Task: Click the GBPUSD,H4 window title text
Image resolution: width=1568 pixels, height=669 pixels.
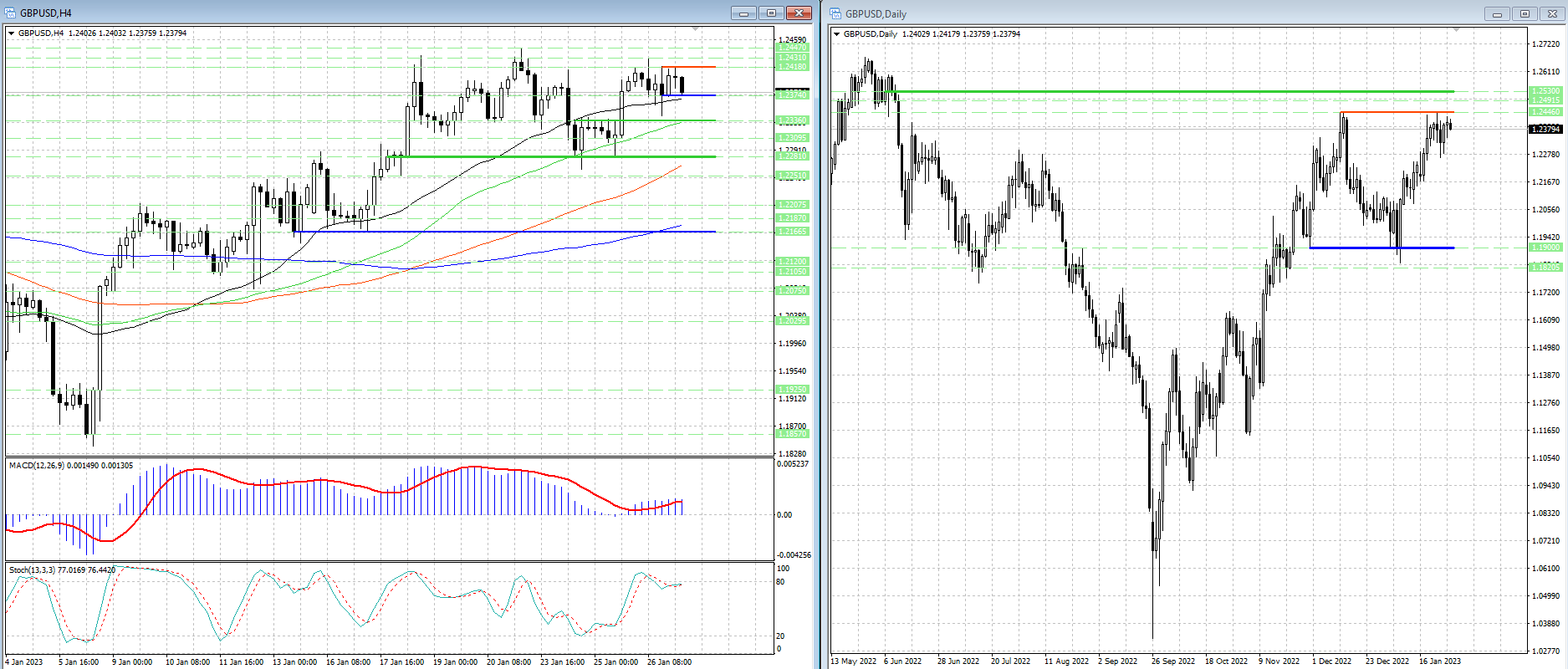Action: [46, 13]
